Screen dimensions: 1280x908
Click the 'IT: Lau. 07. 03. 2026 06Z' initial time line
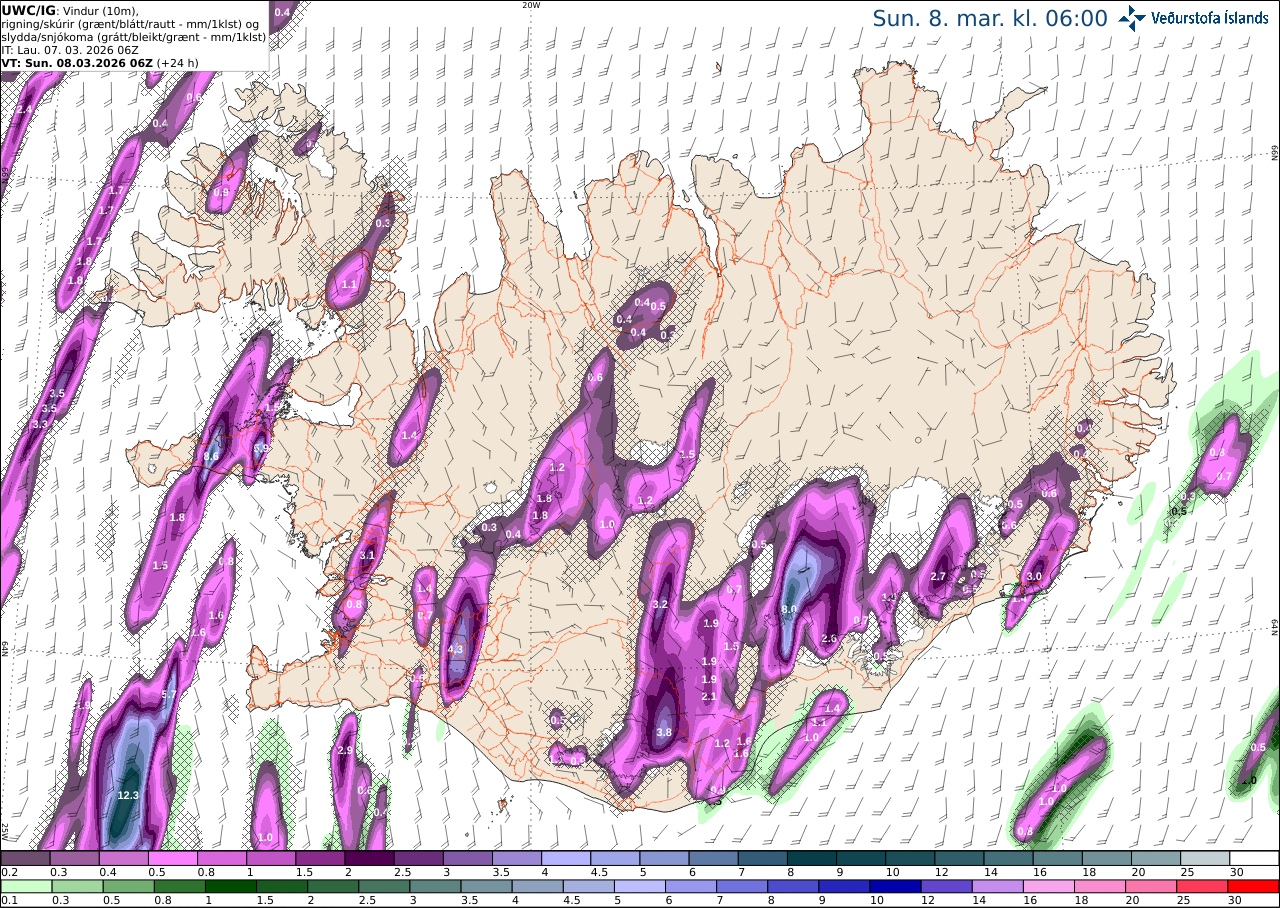point(70,49)
